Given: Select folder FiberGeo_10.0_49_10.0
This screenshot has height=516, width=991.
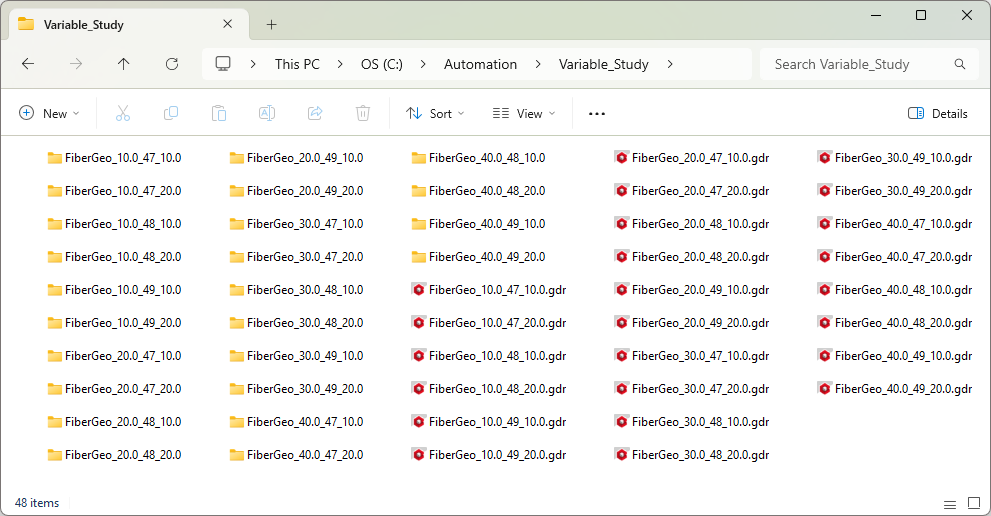Looking at the screenshot, I should click(x=114, y=290).
